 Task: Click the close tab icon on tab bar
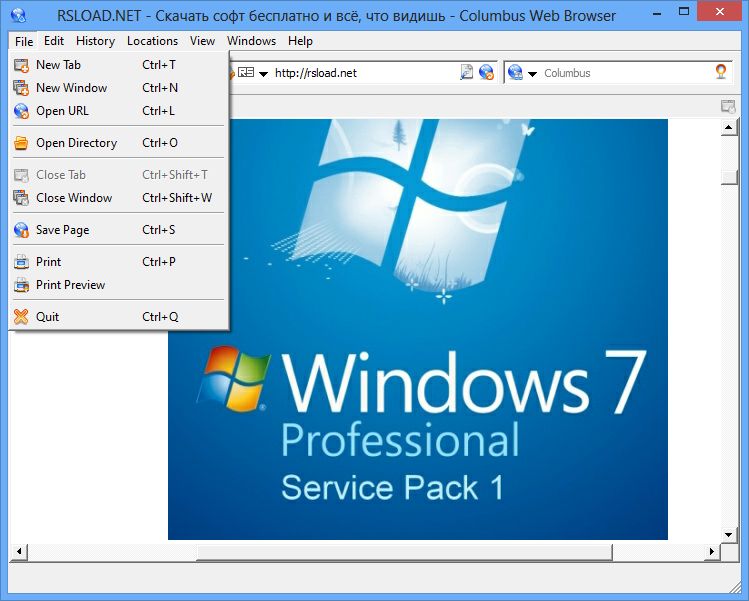pyautogui.click(x=728, y=107)
